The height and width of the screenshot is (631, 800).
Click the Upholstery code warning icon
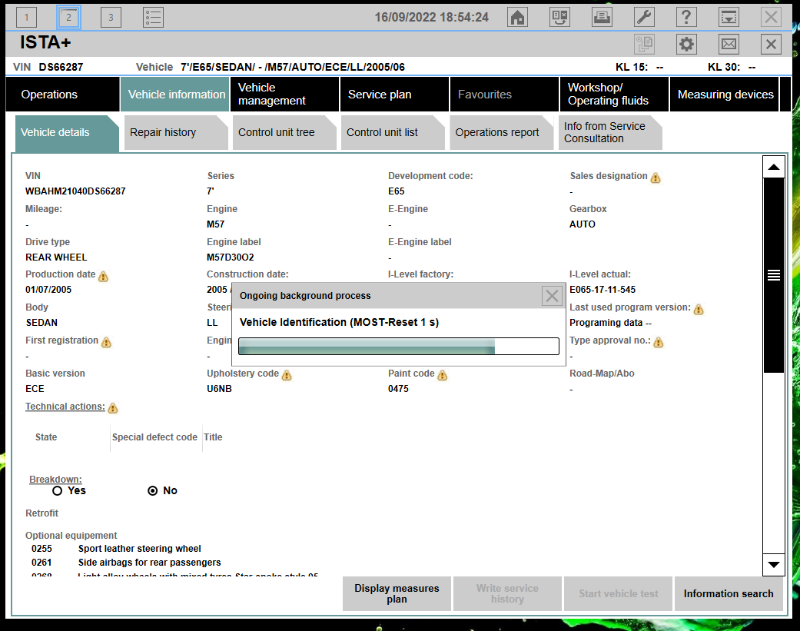pos(287,375)
